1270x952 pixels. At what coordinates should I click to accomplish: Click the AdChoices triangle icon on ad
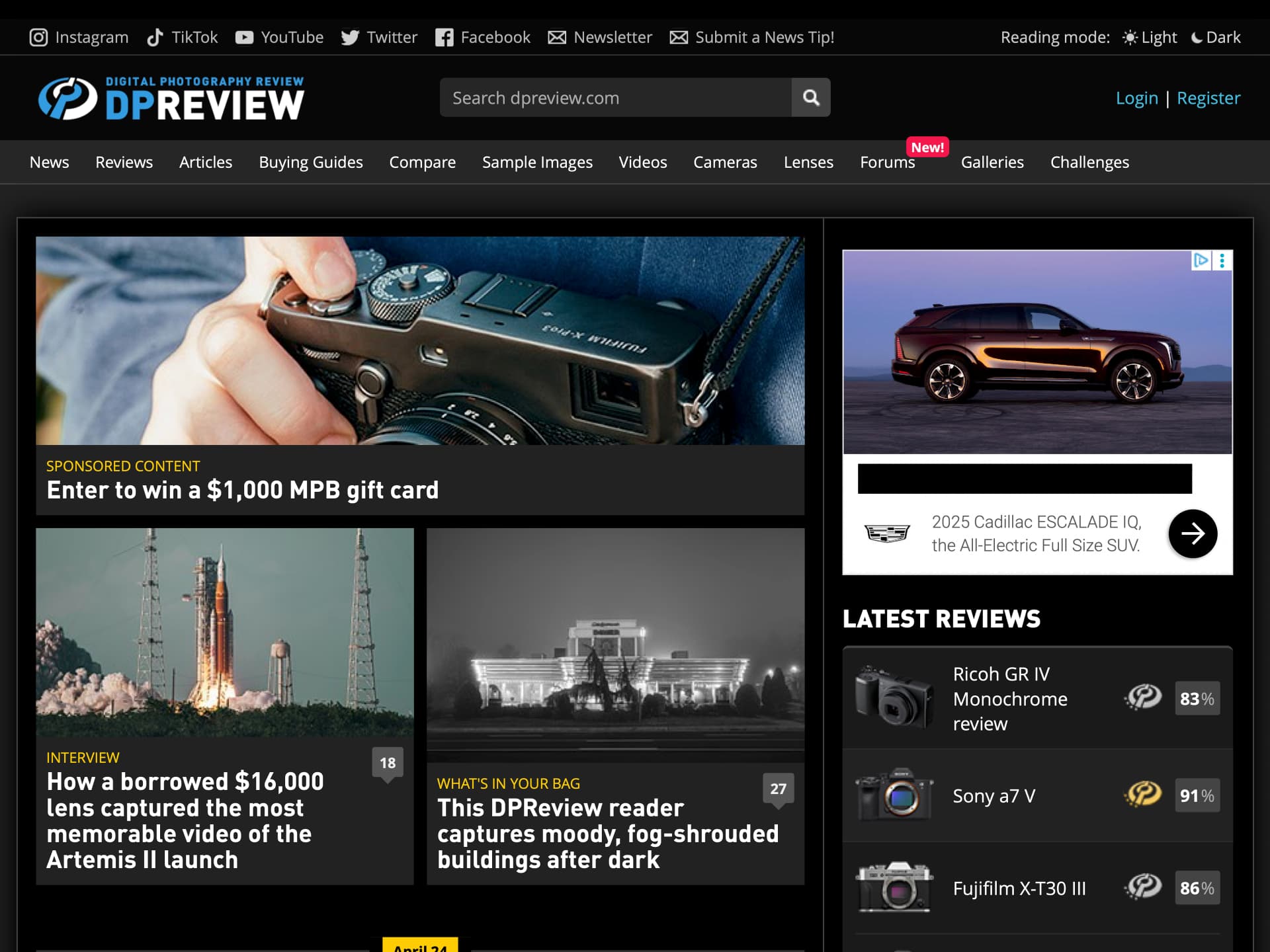1201,260
